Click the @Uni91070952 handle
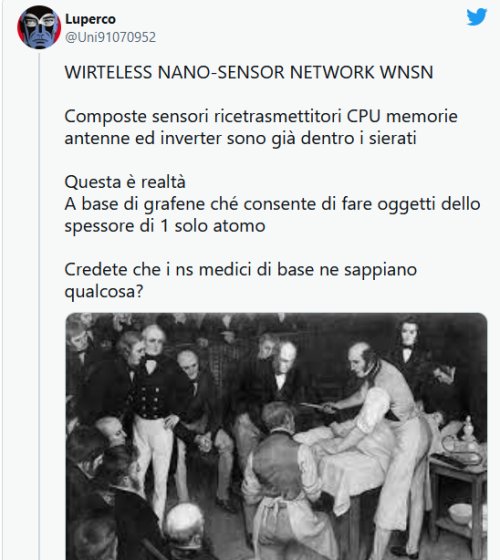 (110, 37)
